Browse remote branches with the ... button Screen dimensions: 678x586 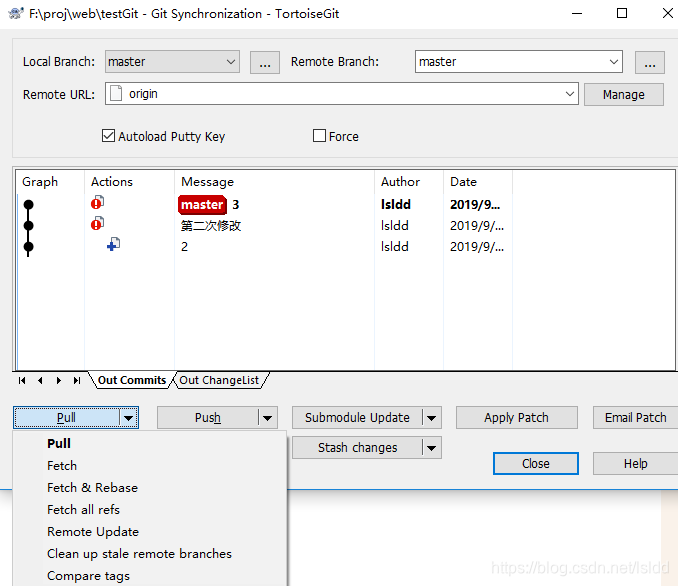coord(650,62)
